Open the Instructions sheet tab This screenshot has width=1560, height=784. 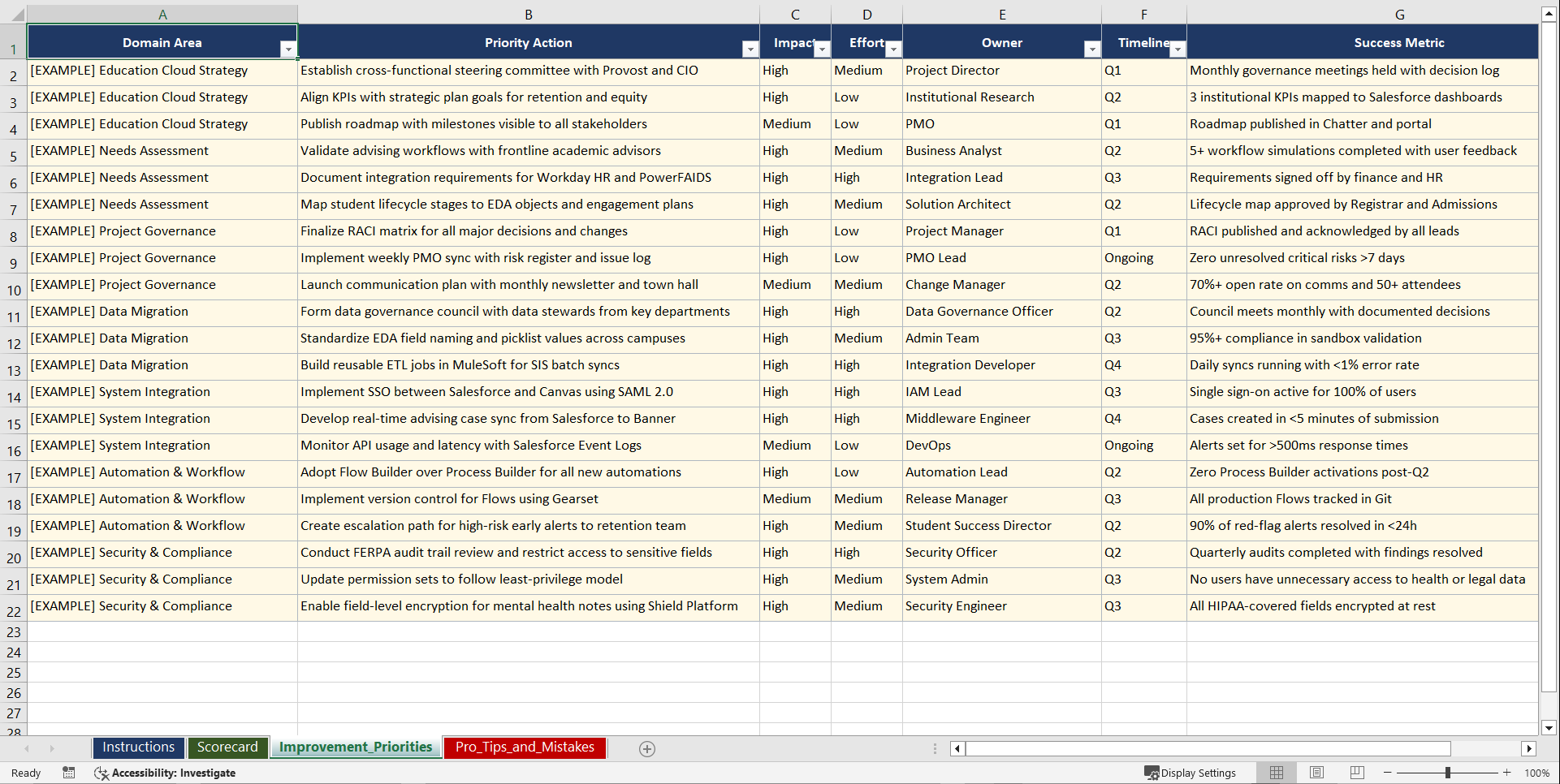[138, 747]
